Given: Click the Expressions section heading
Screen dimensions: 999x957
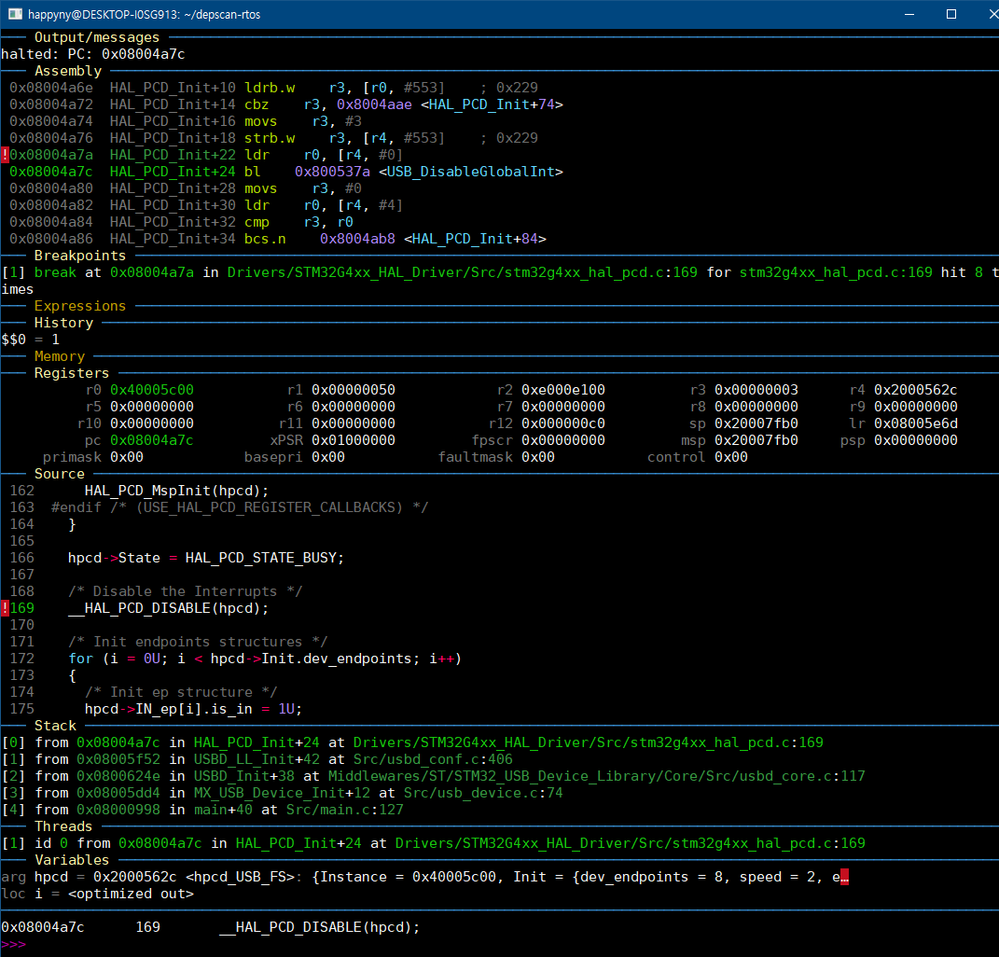Looking at the screenshot, I should 80,306.
